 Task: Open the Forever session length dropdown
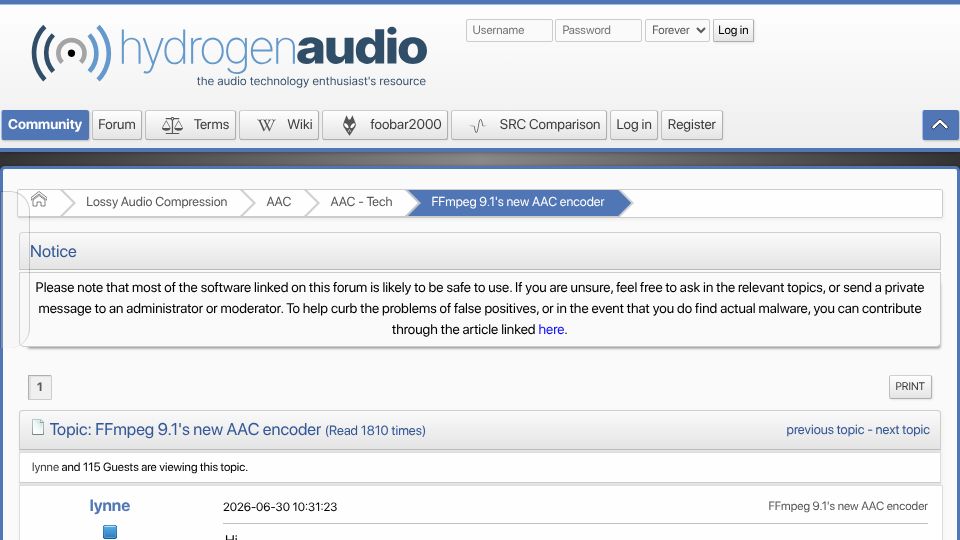tap(677, 31)
